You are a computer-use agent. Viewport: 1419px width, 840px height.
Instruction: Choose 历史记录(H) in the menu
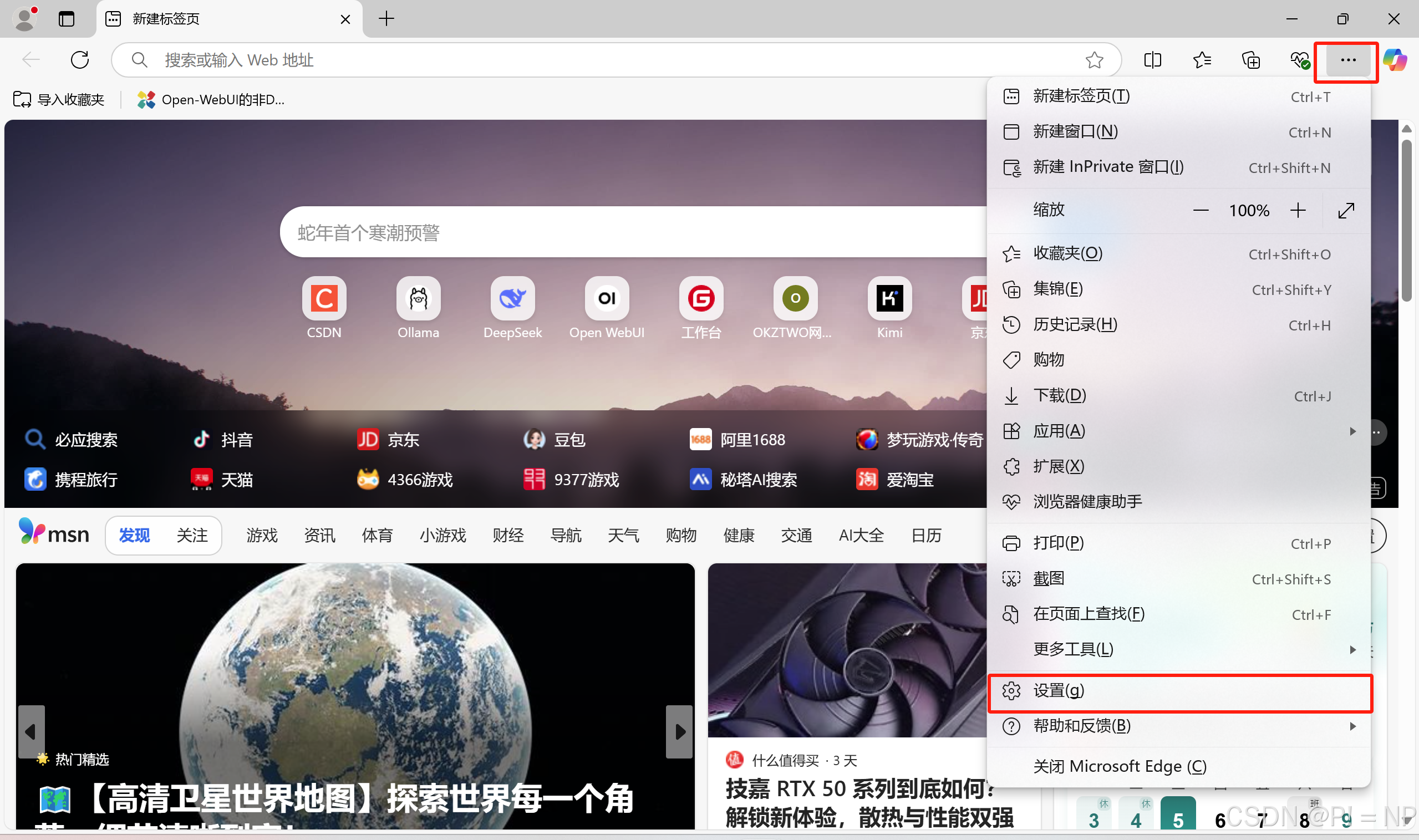pyautogui.click(x=1075, y=324)
